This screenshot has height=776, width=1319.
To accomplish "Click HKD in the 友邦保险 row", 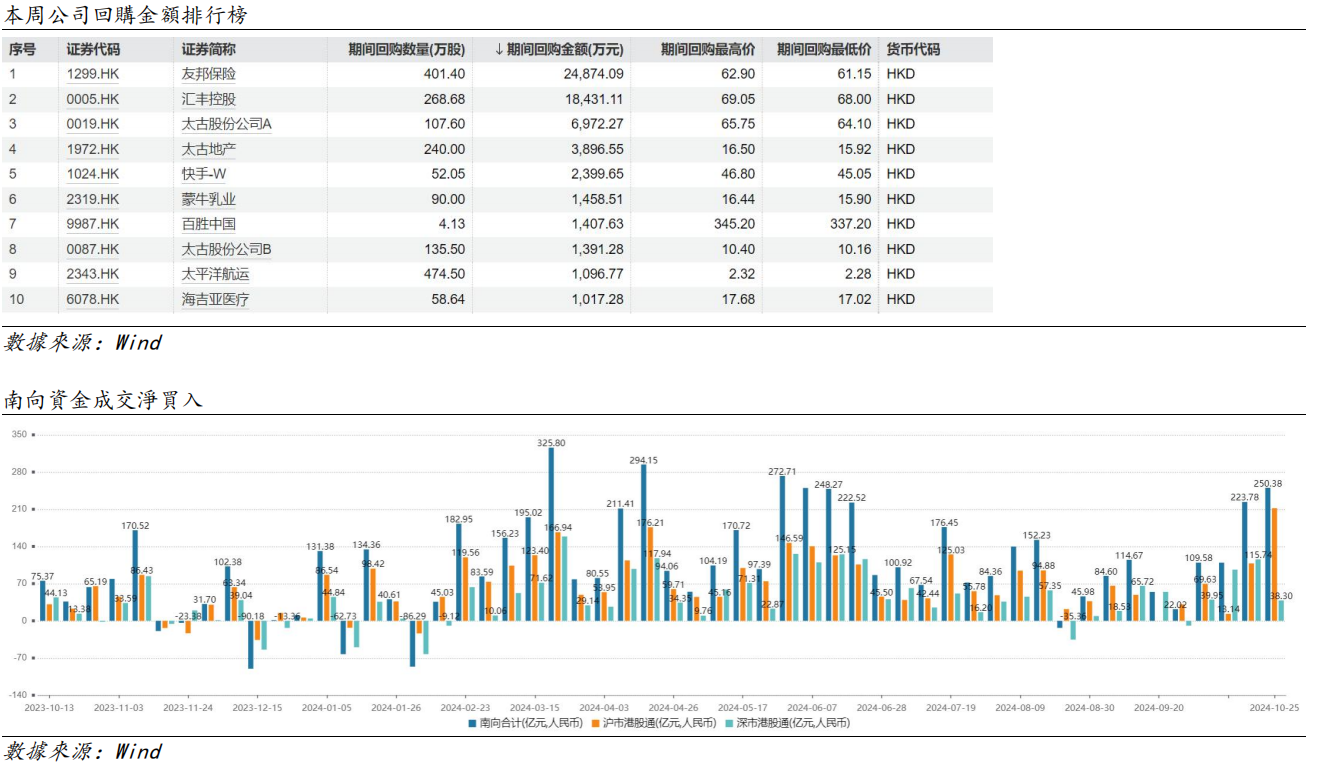I will pyautogui.click(x=901, y=74).
